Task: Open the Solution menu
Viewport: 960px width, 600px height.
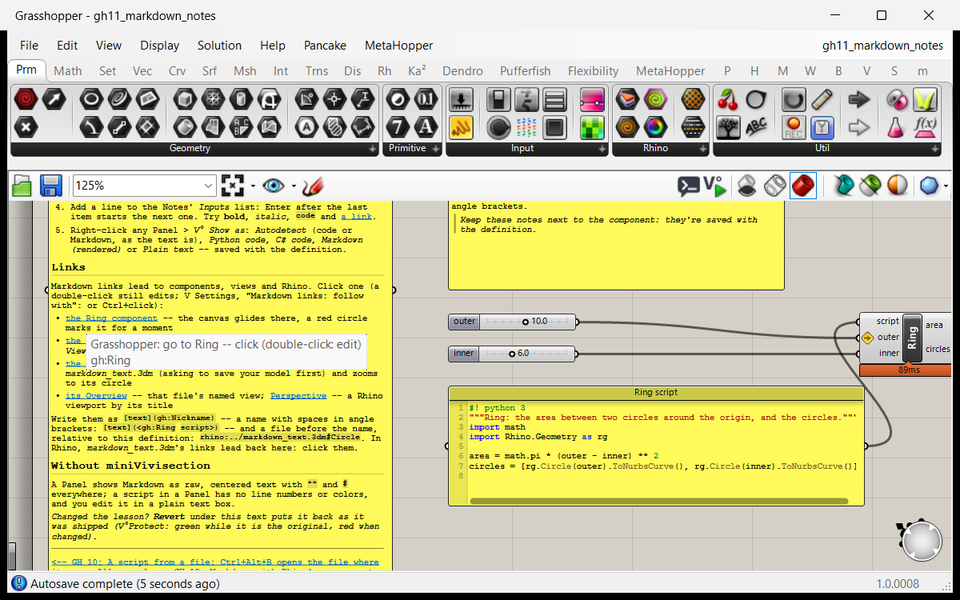Action: 219,45
